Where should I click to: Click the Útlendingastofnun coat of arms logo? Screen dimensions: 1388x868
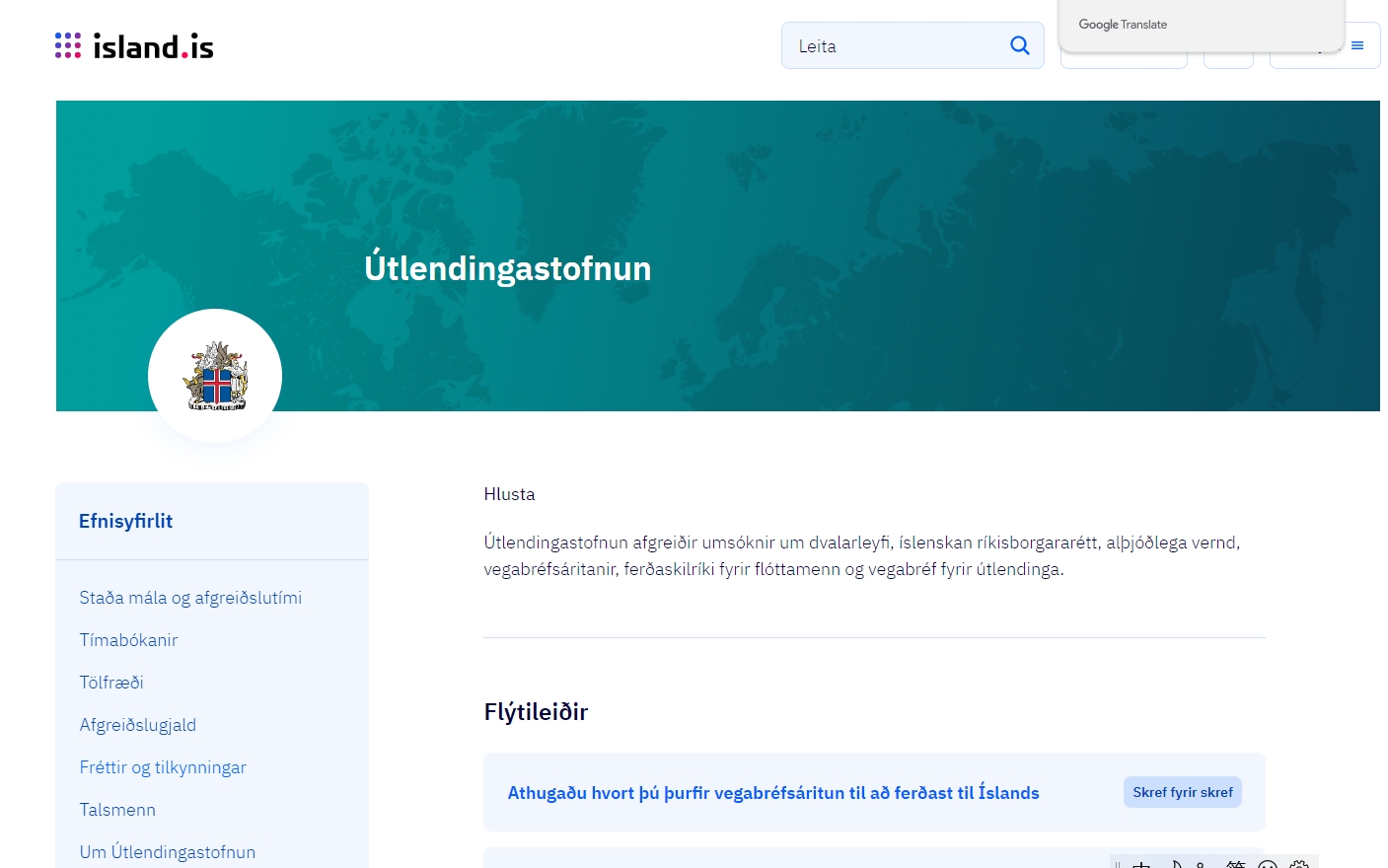[x=215, y=376]
